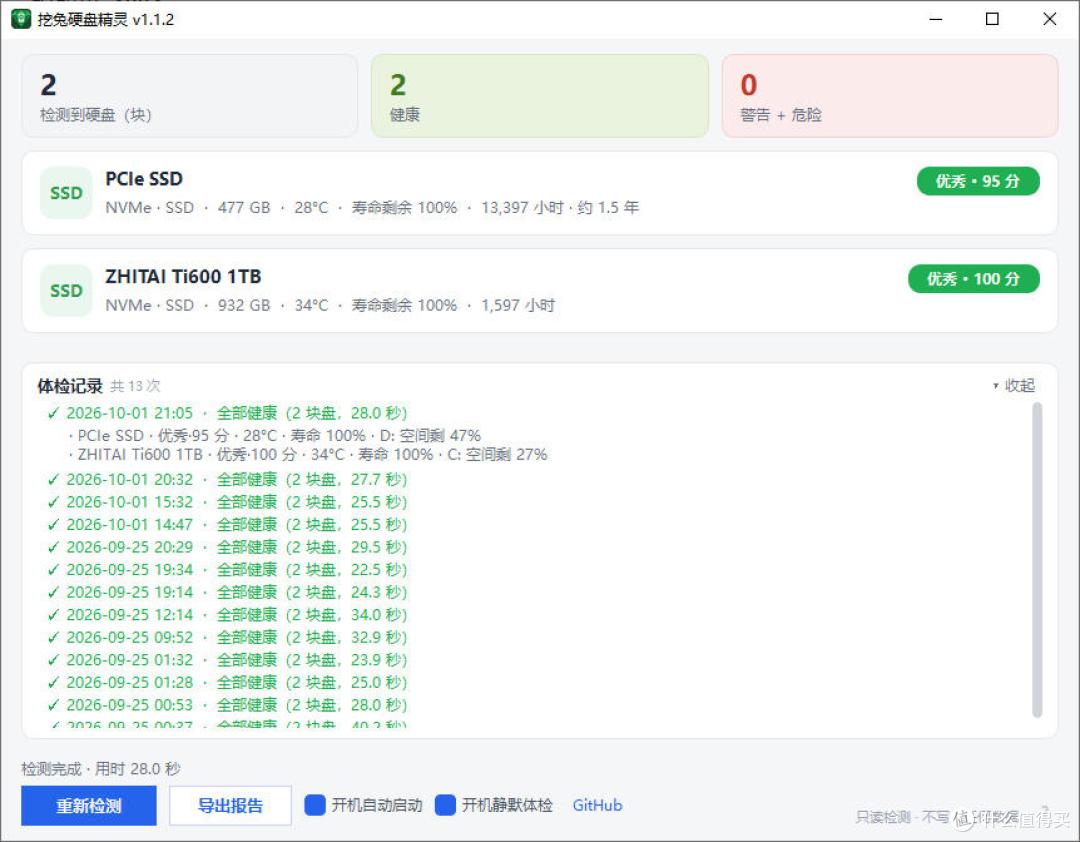Click 1,597 小时 usage text
1080x842 pixels.
tap(518, 305)
